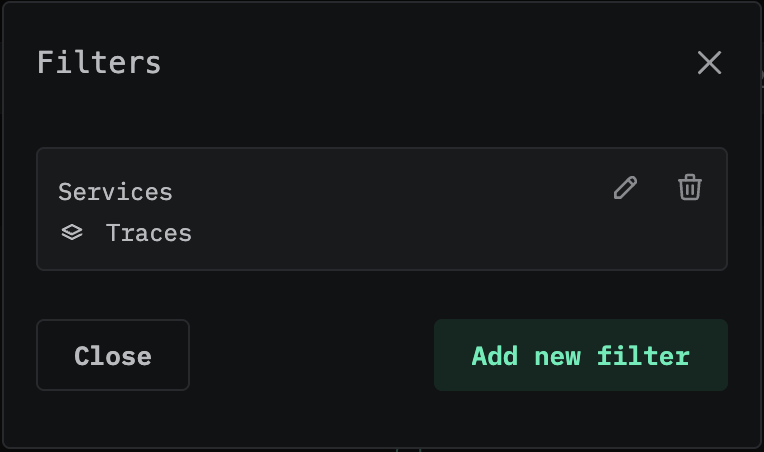This screenshot has width=764, height=452.
Task: Remove the Services Traces filter
Action: [690, 188]
